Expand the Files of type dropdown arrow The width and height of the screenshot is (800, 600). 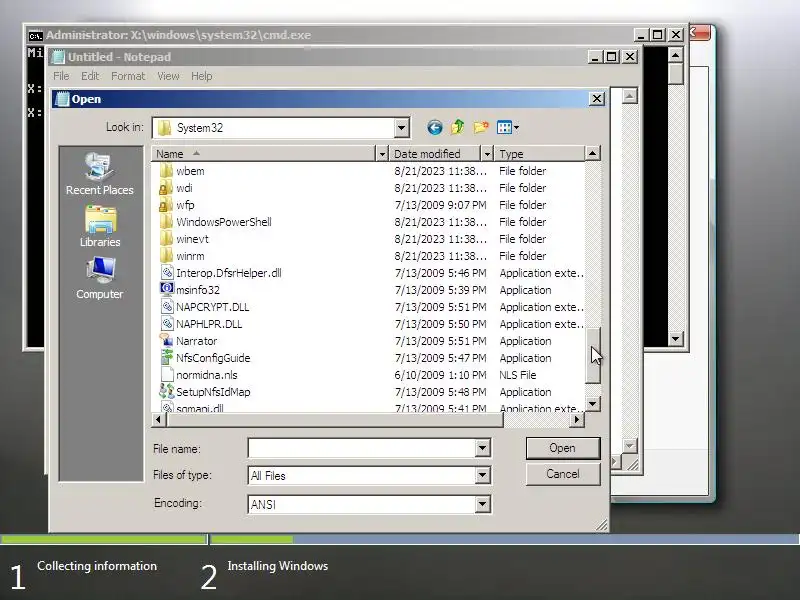(x=482, y=476)
